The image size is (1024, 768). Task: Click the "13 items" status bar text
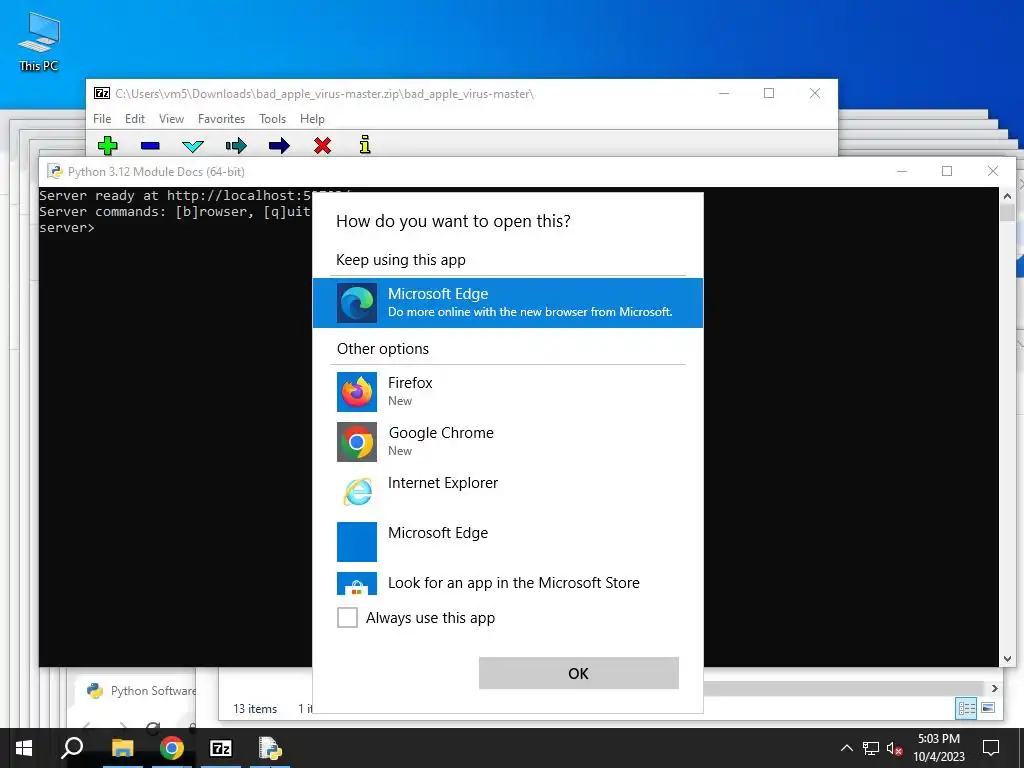tap(255, 709)
